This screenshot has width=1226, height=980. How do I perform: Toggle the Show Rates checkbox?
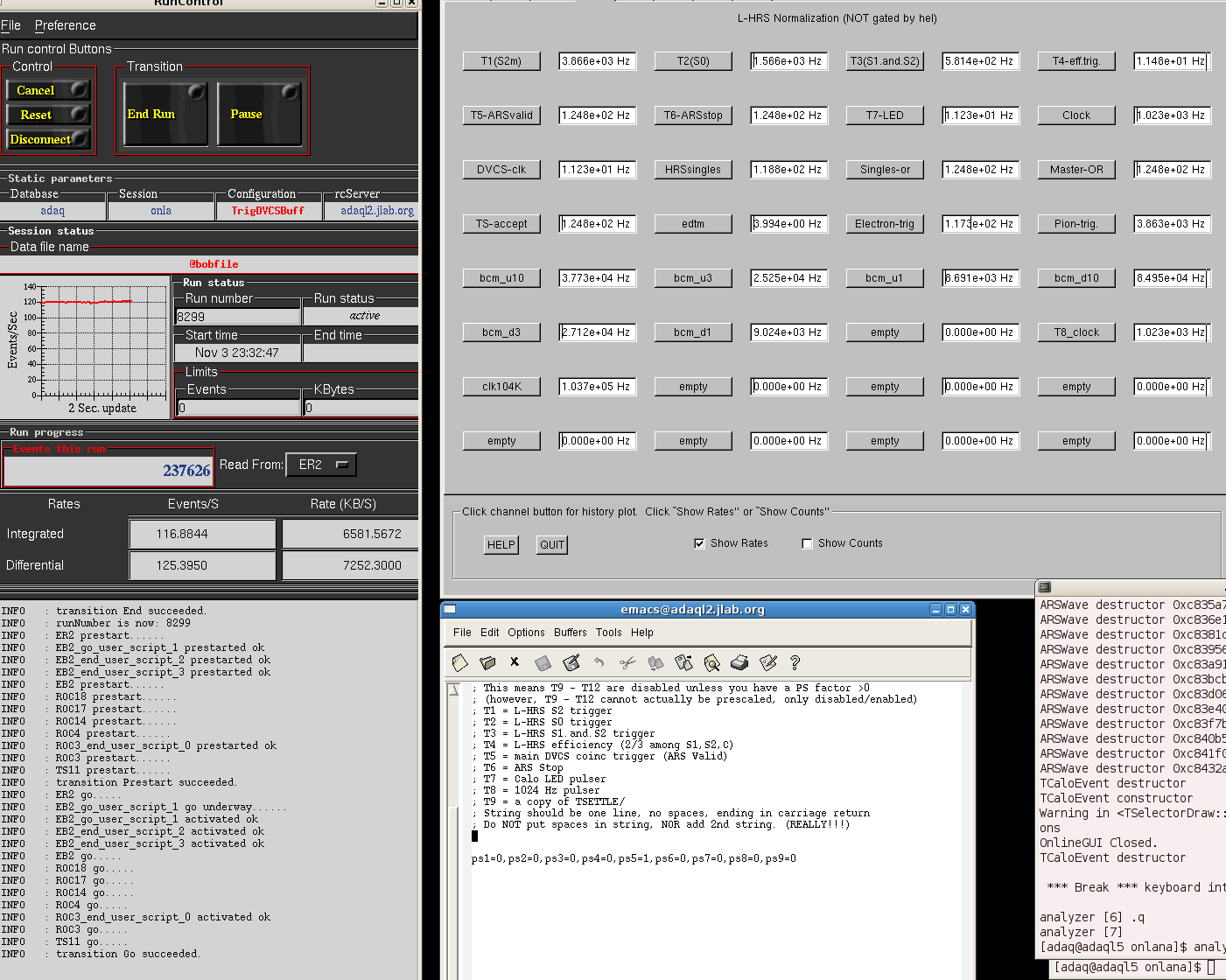click(699, 543)
